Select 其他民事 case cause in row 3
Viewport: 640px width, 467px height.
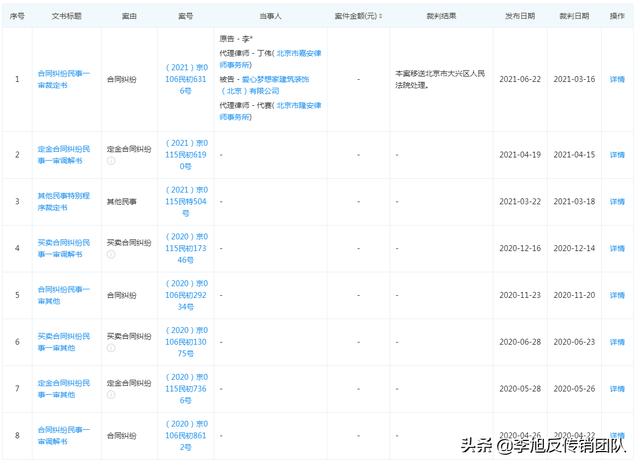[x=122, y=202]
